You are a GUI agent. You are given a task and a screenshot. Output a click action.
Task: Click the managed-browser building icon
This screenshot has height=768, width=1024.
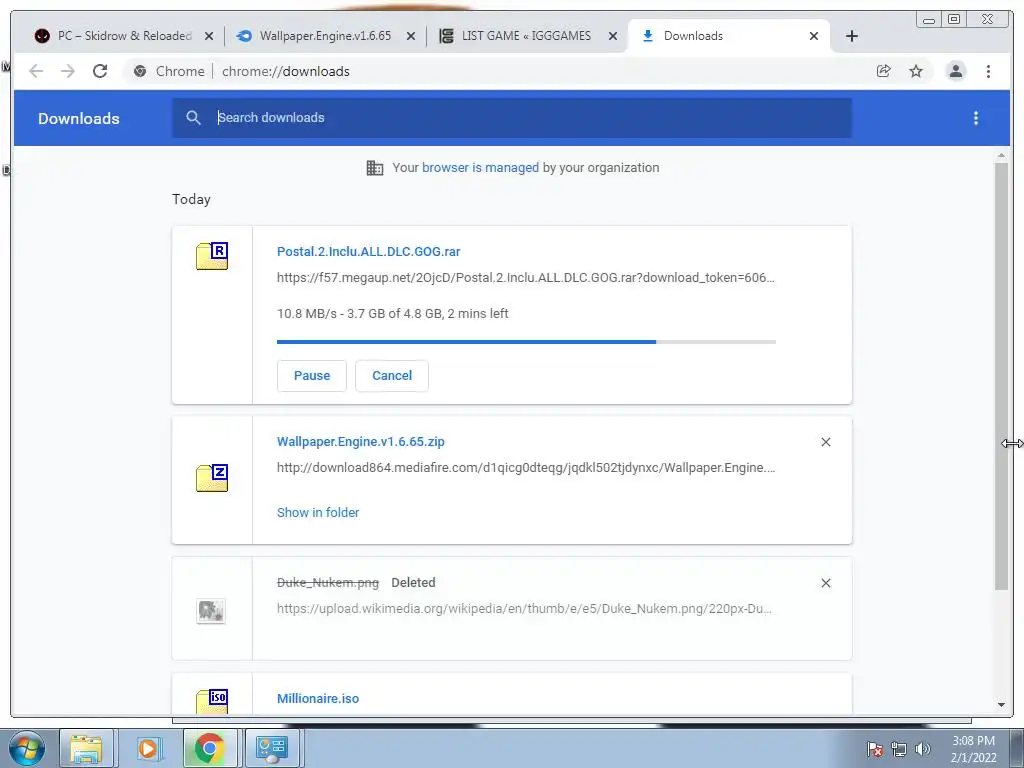(375, 168)
